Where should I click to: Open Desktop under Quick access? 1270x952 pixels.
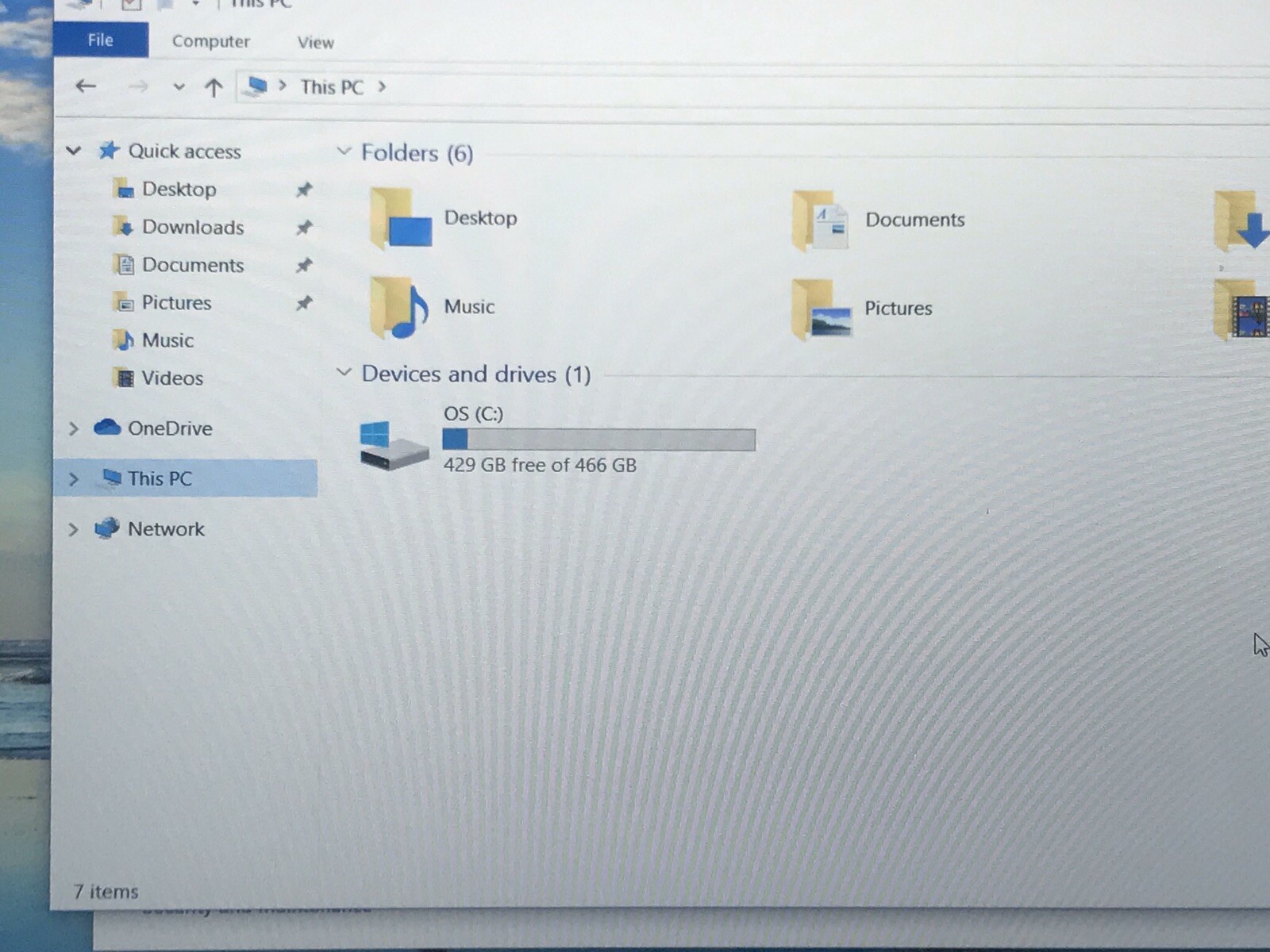179,189
